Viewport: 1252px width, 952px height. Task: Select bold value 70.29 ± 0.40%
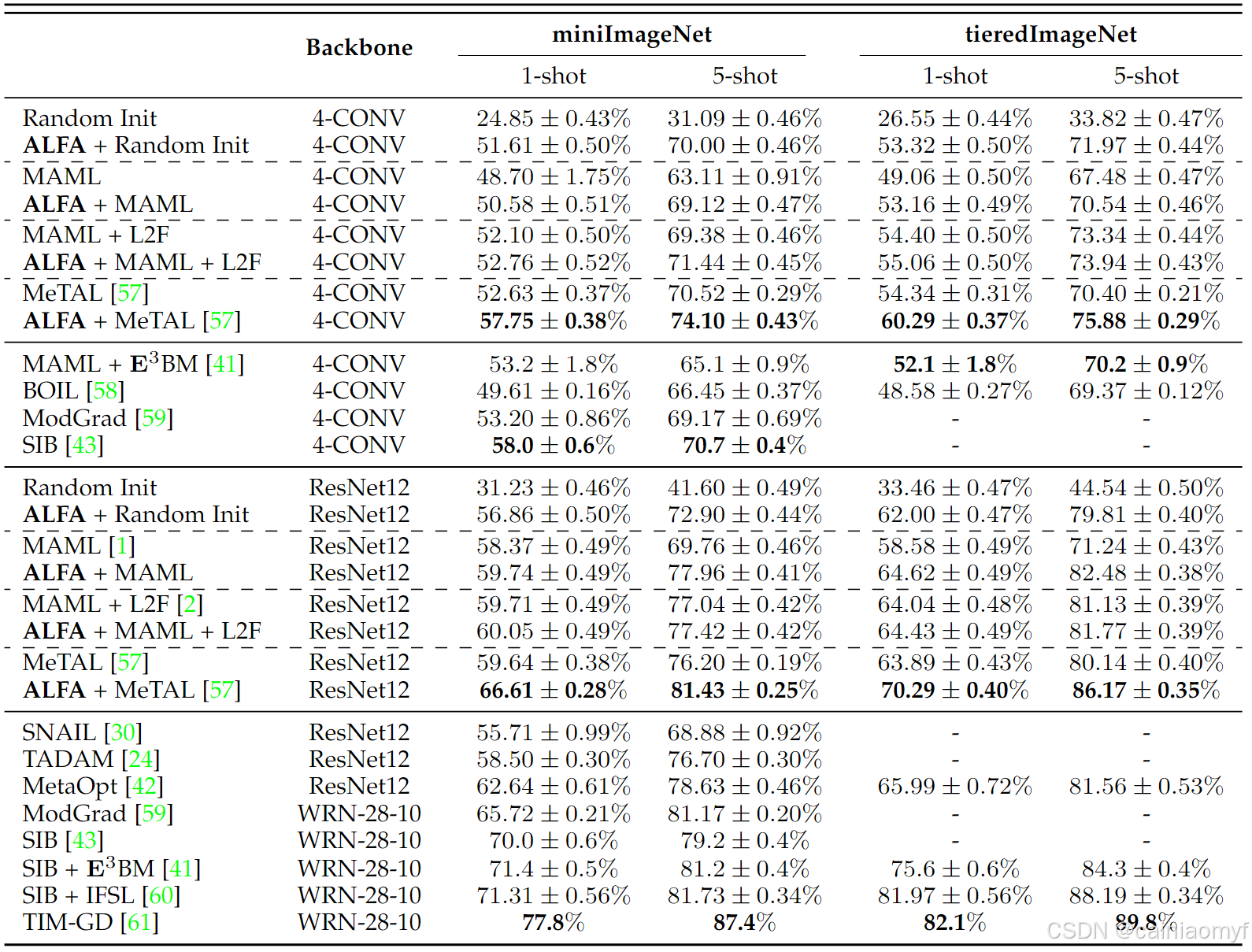pyautogui.click(x=955, y=691)
